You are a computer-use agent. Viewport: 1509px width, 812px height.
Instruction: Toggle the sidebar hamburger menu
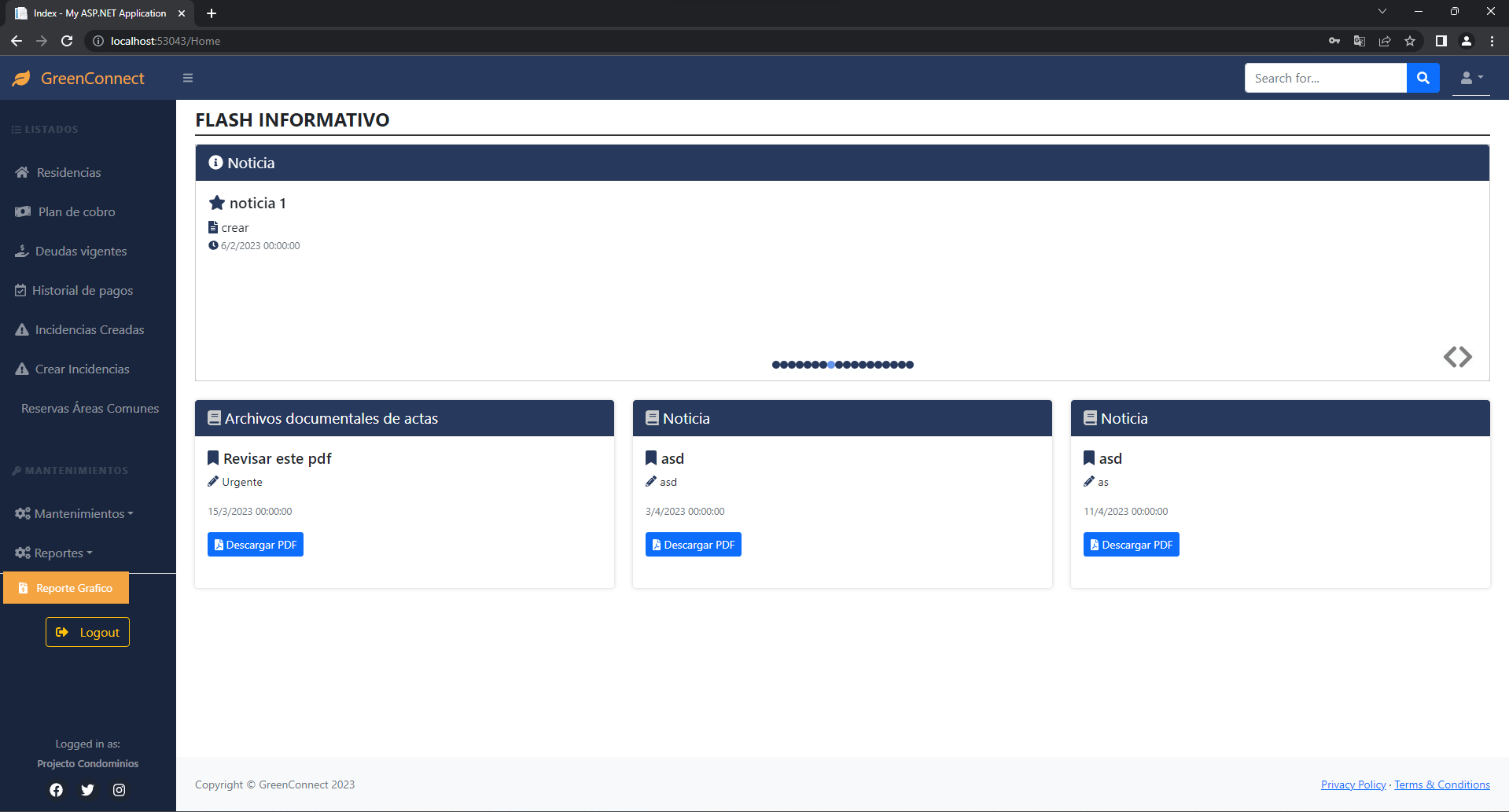[188, 78]
